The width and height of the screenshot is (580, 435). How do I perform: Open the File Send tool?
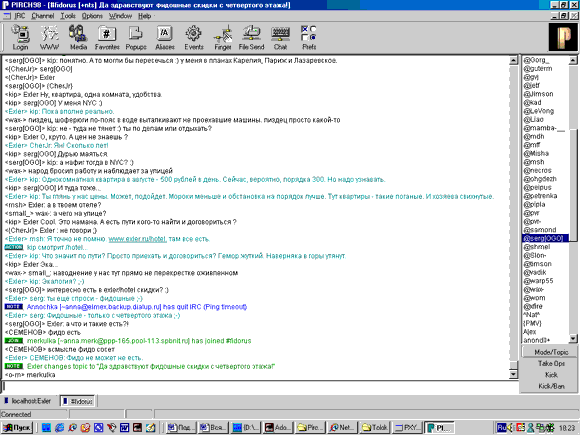(x=252, y=37)
